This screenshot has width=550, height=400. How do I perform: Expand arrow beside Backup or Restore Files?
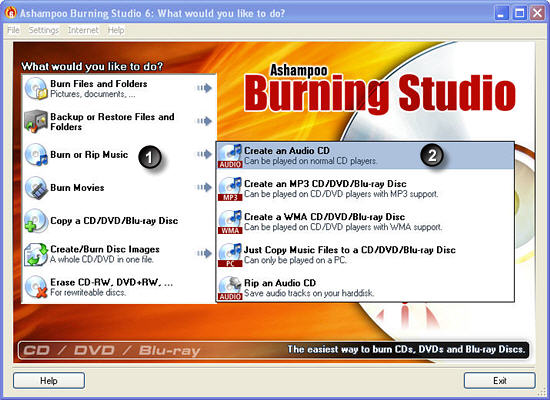pyautogui.click(x=204, y=121)
